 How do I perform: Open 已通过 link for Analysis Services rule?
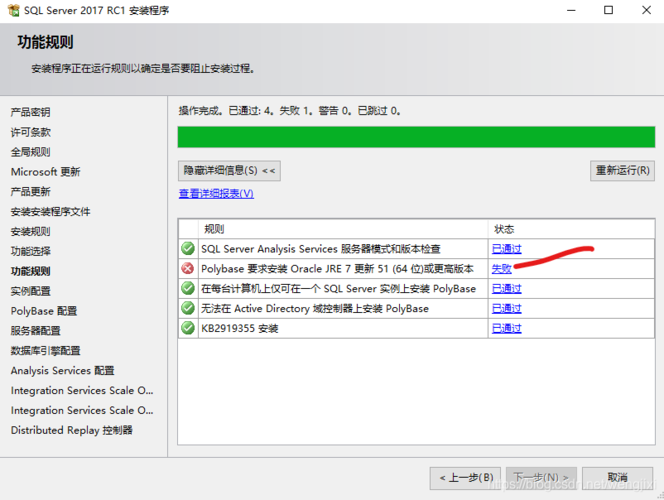(506, 249)
